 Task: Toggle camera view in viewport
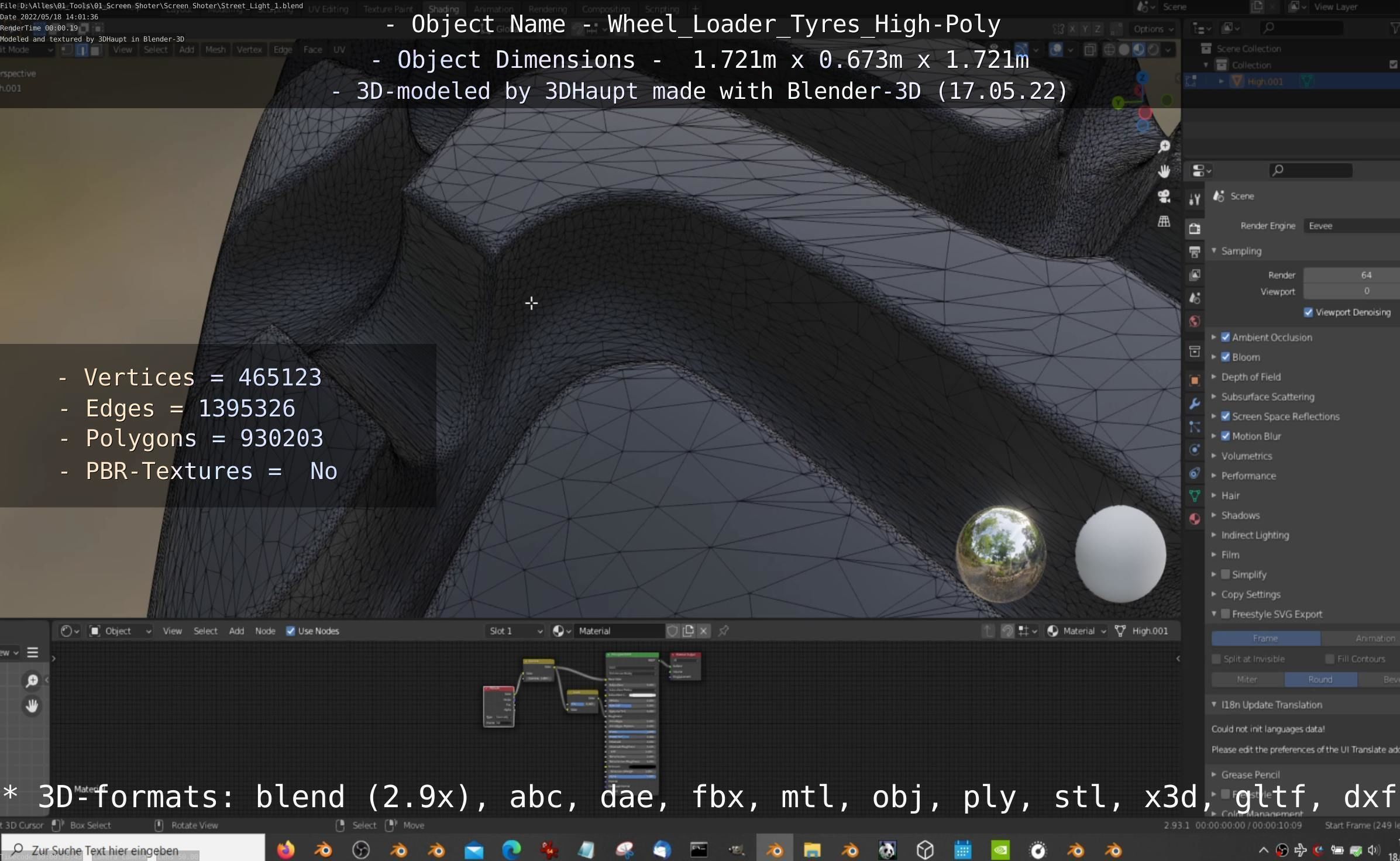click(1164, 197)
